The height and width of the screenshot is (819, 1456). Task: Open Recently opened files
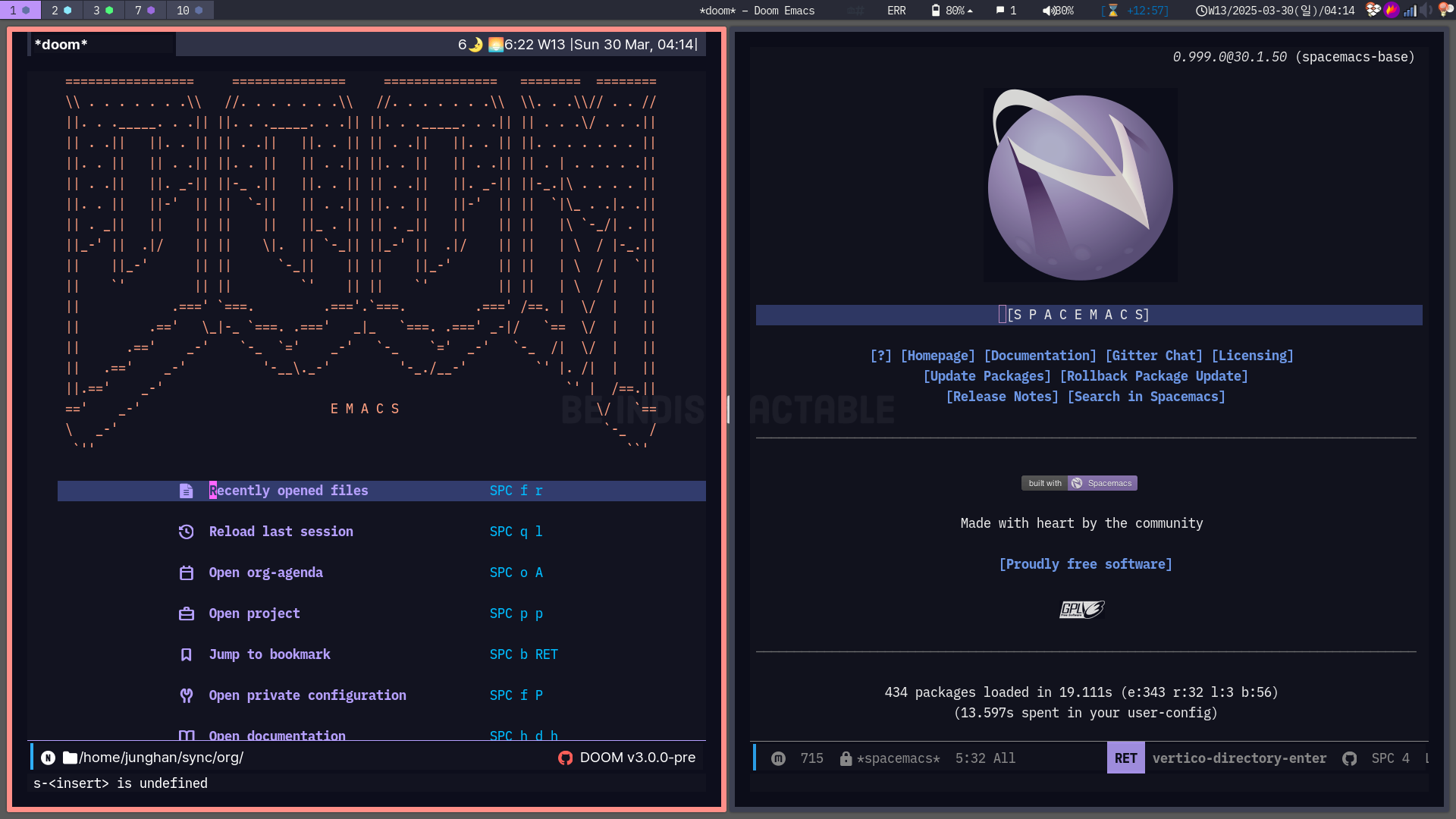pyautogui.click(x=288, y=491)
